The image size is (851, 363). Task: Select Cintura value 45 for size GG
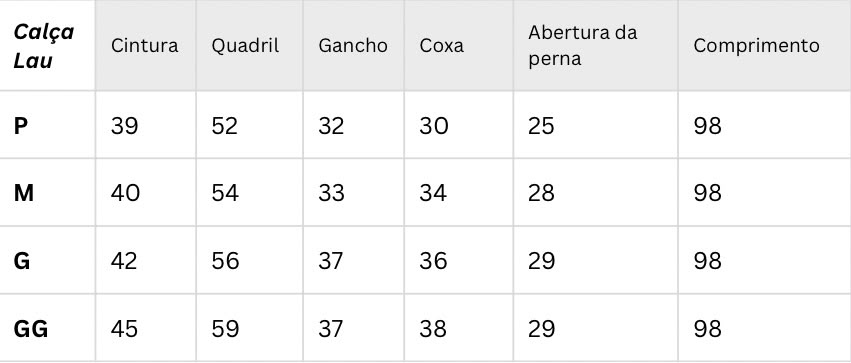pos(124,329)
